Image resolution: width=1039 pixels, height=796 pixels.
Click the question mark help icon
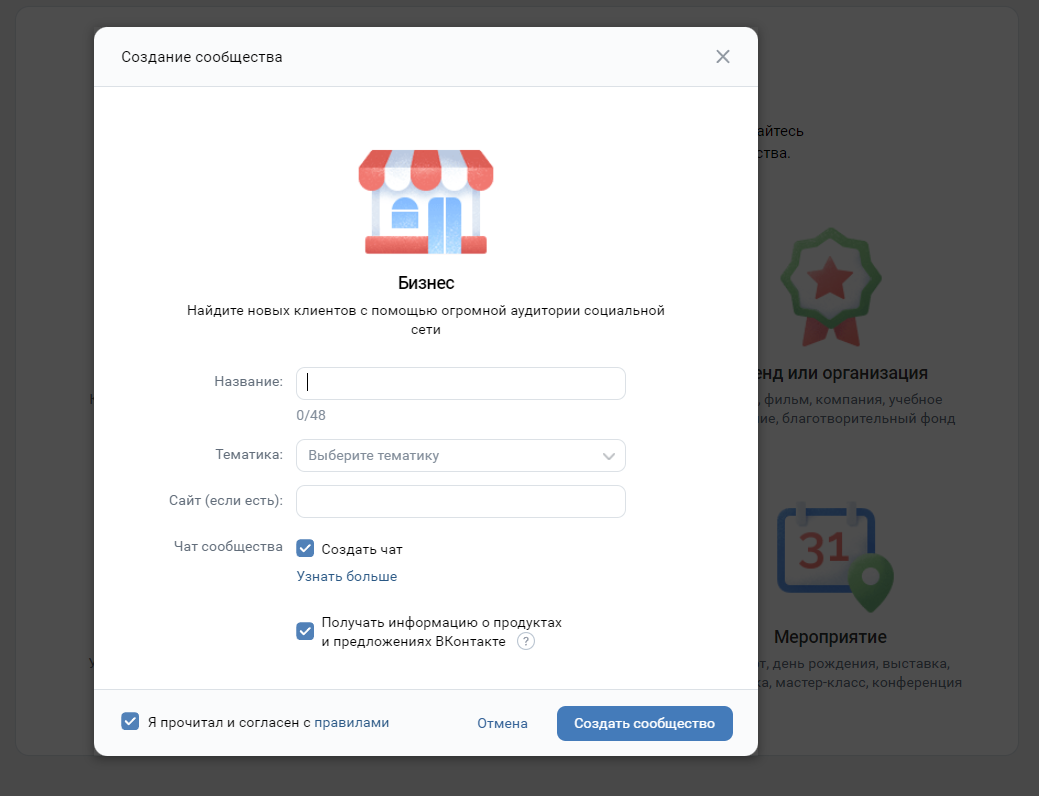[x=525, y=642]
